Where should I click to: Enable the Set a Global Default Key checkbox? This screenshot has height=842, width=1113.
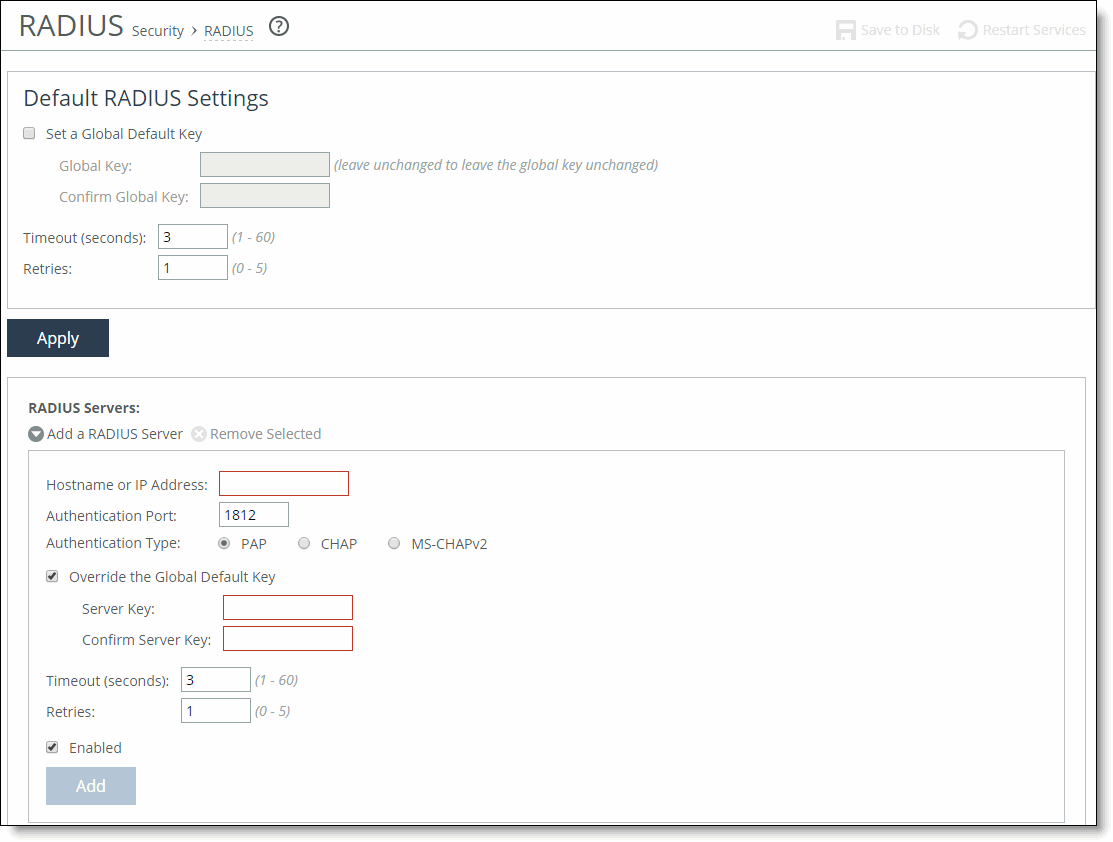click(x=29, y=133)
